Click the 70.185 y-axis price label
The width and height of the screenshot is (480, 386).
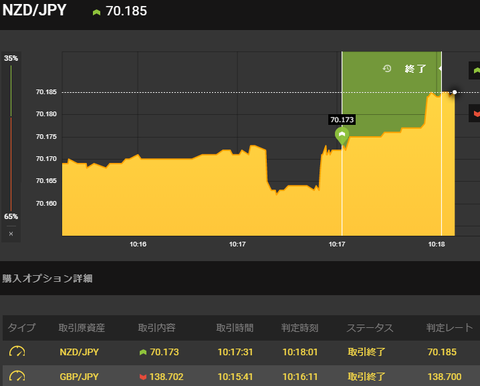(46, 92)
